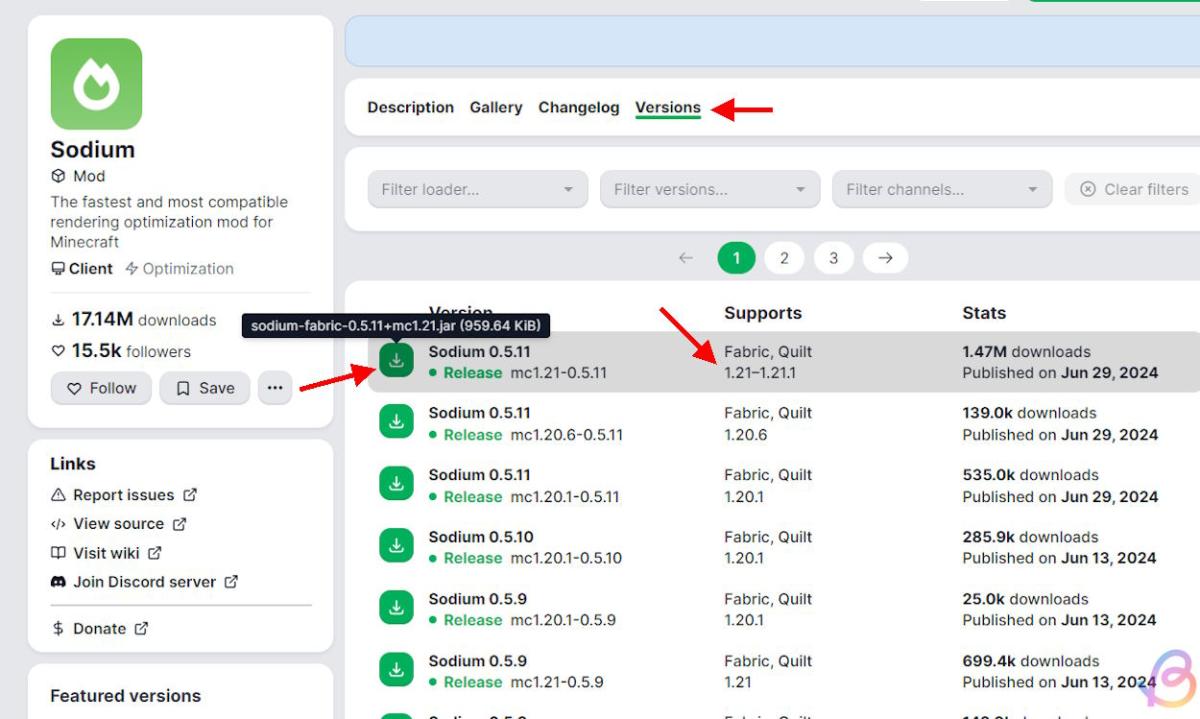Open the Join Discord server link

(144, 581)
